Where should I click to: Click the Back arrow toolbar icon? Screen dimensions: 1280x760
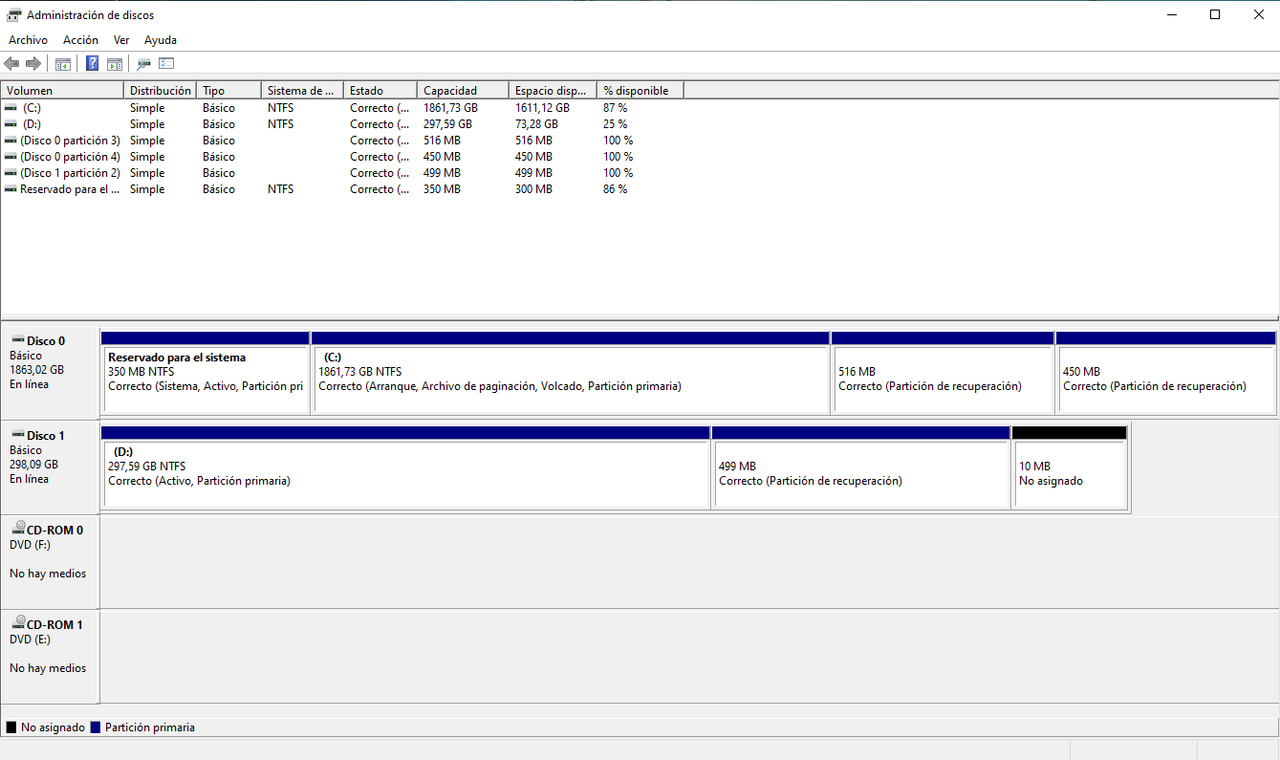click(x=11, y=63)
